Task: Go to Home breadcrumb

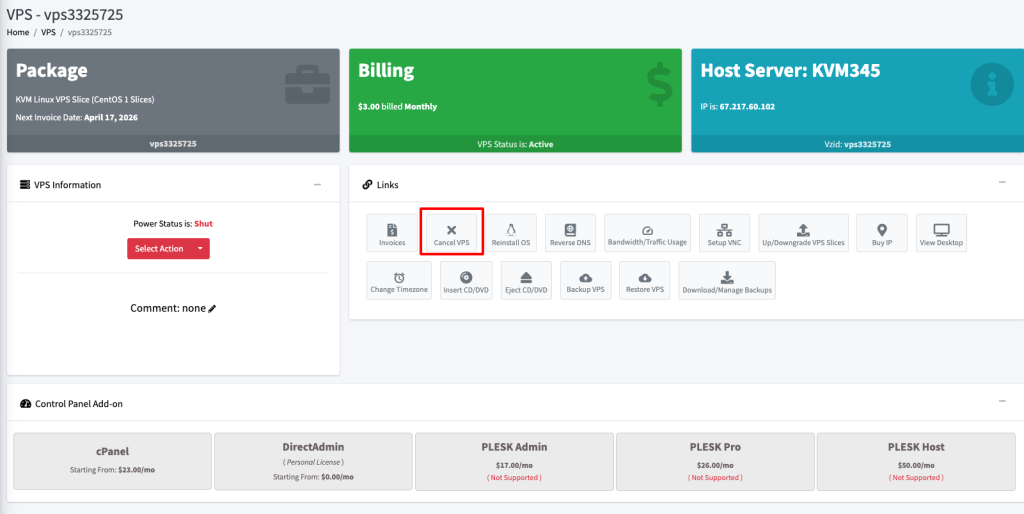Action: (x=18, y=32)
